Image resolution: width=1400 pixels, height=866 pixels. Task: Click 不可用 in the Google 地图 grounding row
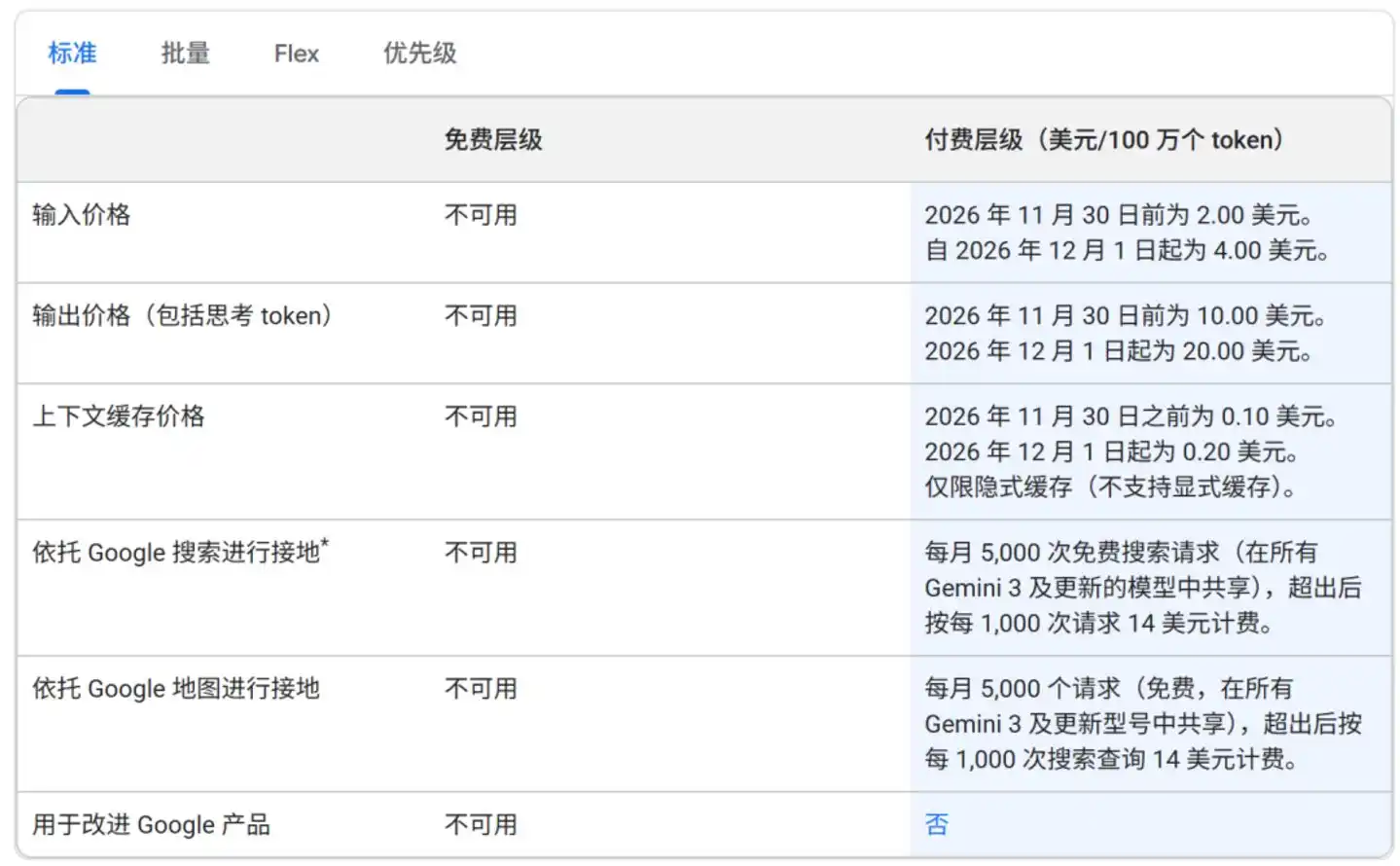pos(481,689)
